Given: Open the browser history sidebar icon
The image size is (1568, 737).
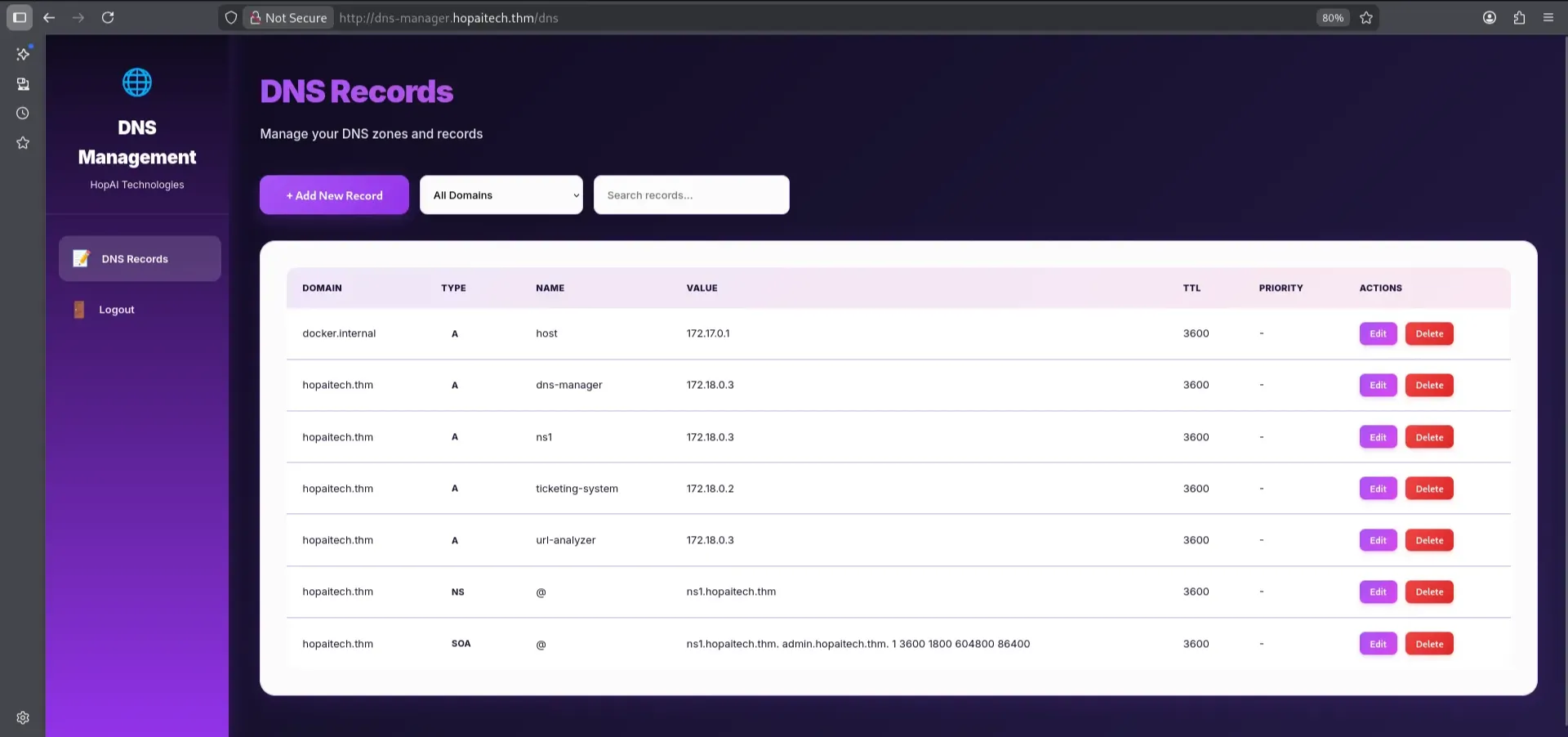Looking at the screenshot, I should pos(23,114).
